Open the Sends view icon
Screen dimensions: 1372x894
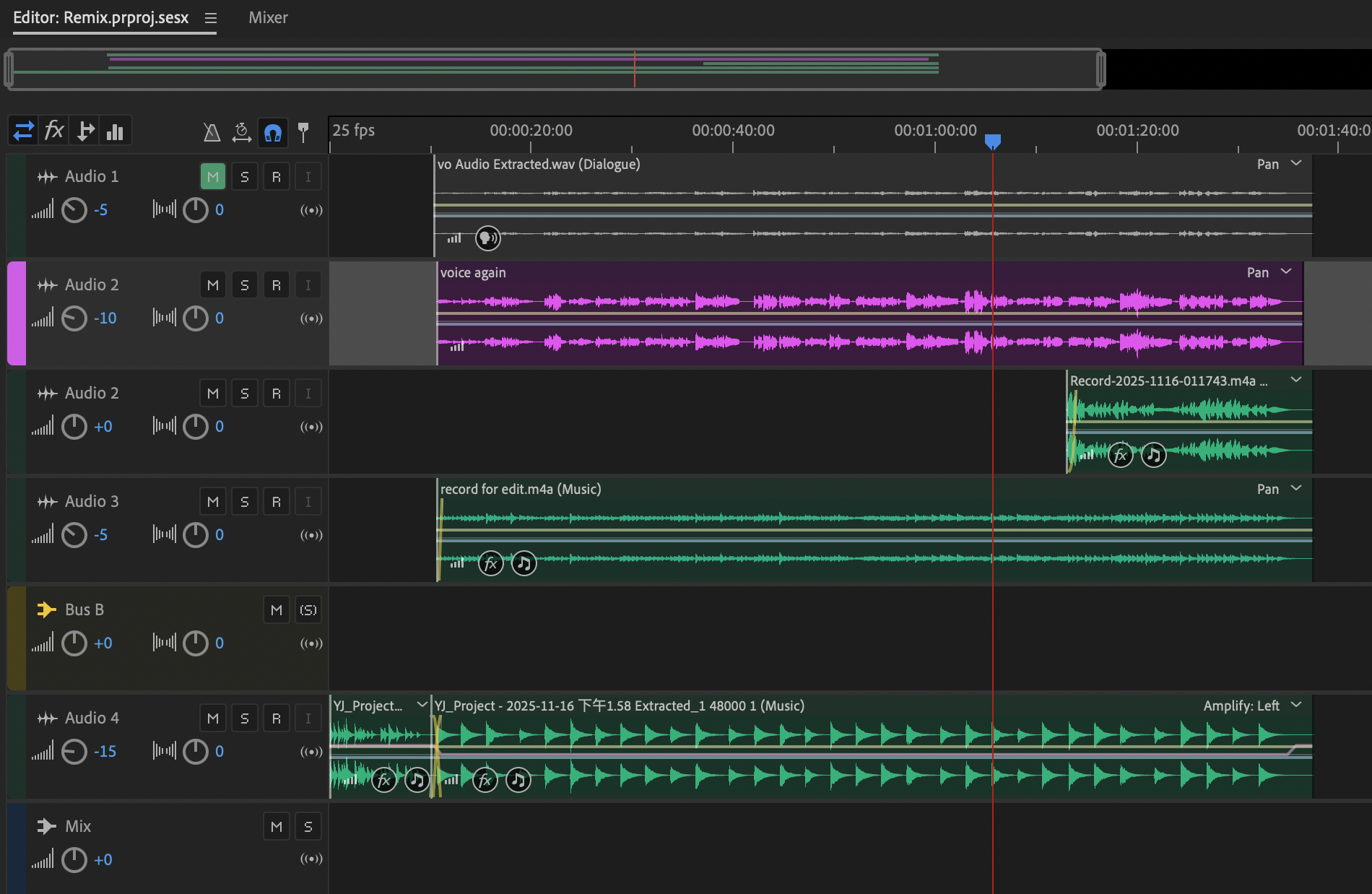[85, 131]
